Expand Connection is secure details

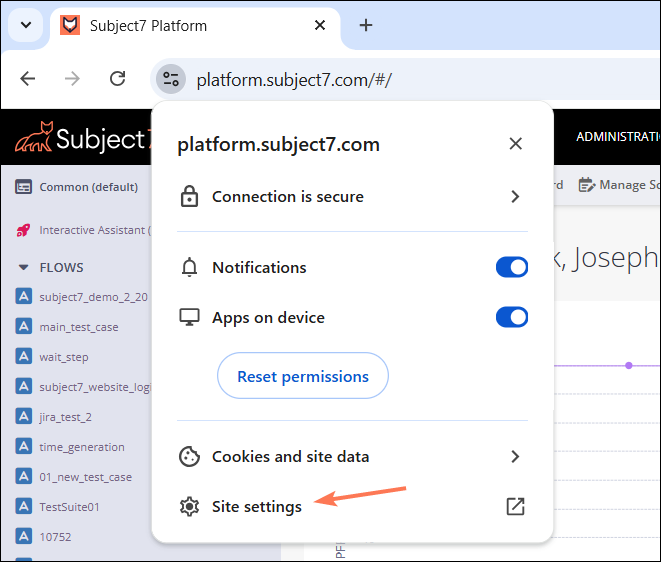[515, 197]
